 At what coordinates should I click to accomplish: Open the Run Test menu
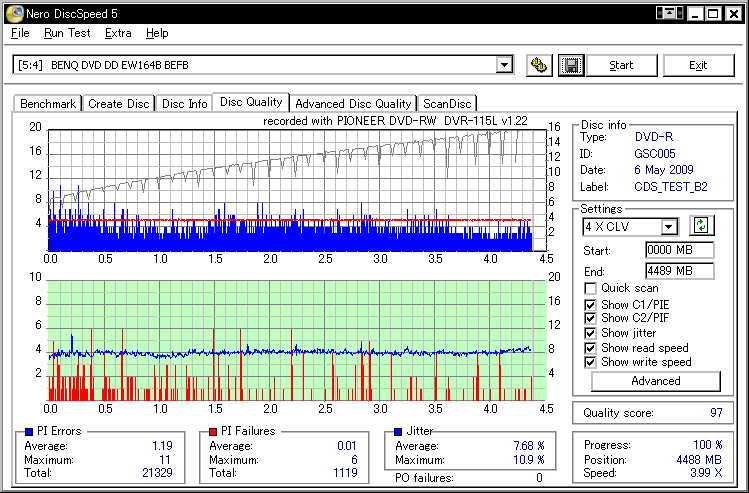[67, 33]
